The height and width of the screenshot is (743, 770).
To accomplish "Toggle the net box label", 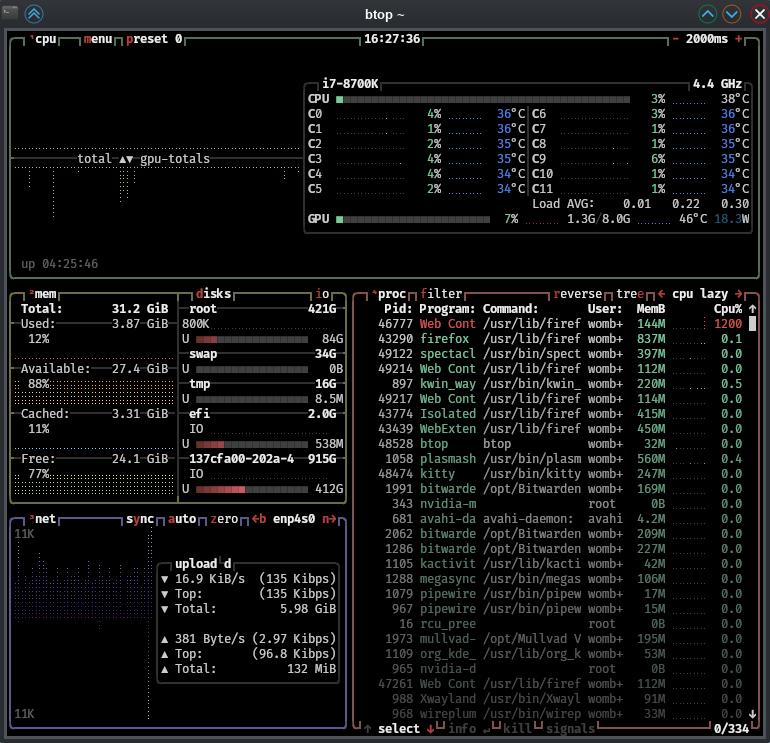I will click(45, 519).
